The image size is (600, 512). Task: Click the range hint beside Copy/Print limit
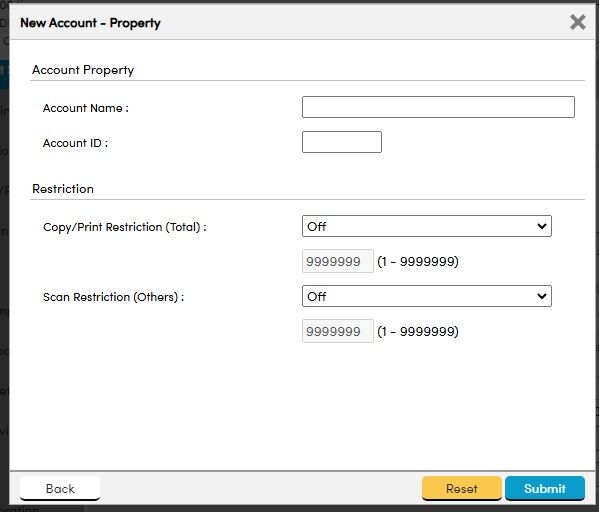pos(418,262)
